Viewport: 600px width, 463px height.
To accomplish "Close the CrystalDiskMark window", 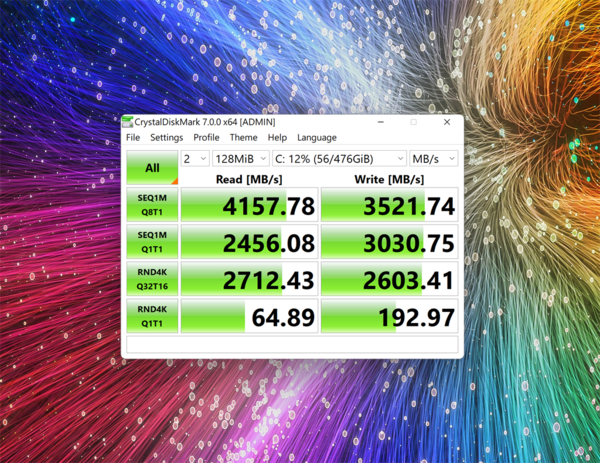I will [x=447, y=122].
